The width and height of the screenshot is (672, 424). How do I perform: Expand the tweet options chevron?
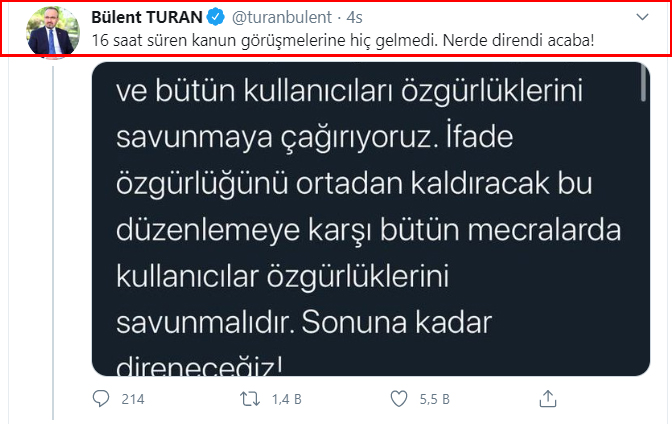(x=642, y=17)
